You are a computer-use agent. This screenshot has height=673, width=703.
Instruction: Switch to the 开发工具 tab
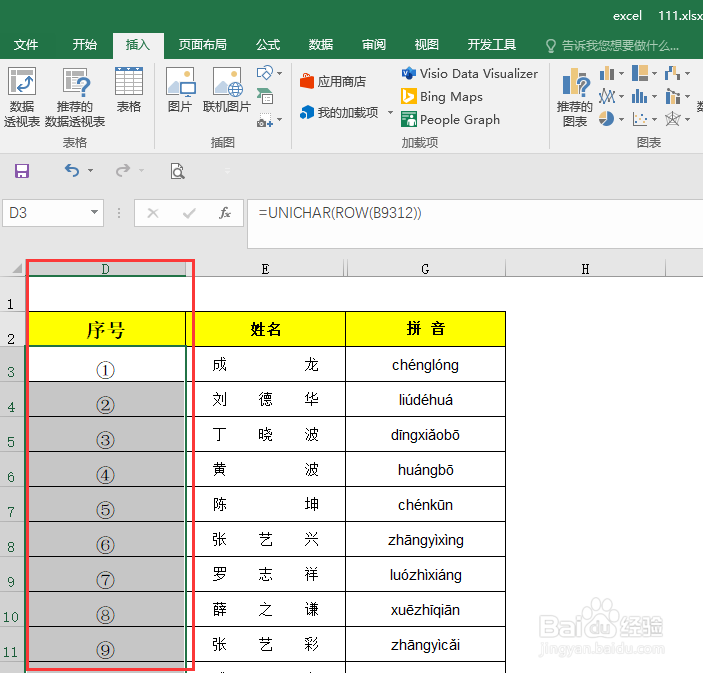[492, 45]
